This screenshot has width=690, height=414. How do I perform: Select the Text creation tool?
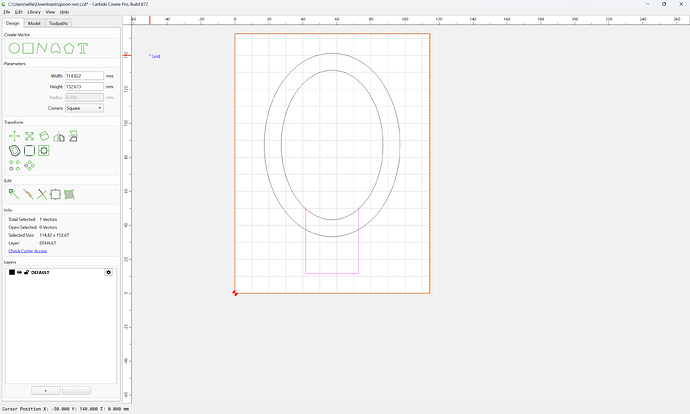(83, 48)
